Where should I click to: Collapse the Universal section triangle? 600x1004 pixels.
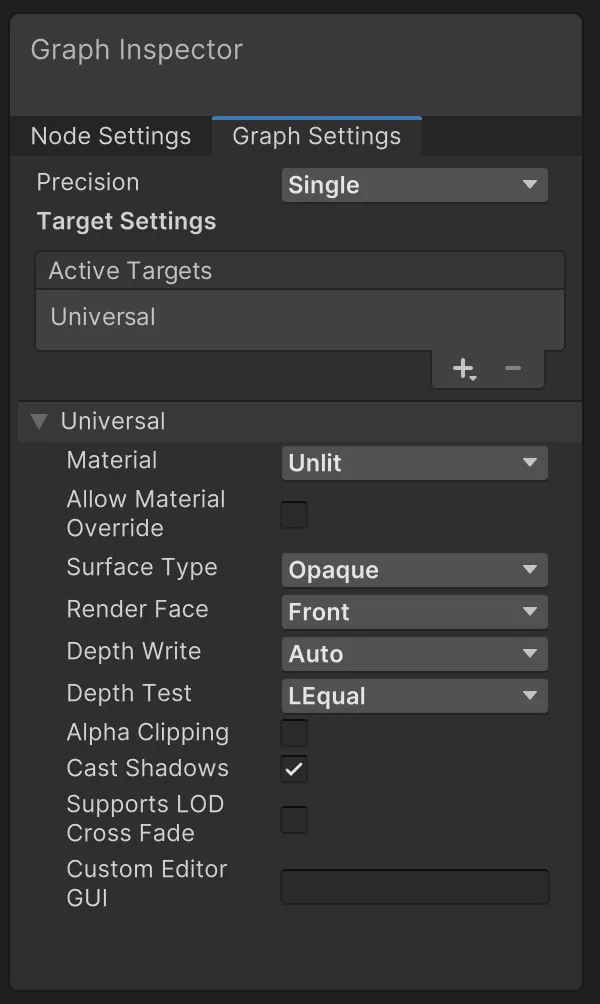tap(39, 421)
